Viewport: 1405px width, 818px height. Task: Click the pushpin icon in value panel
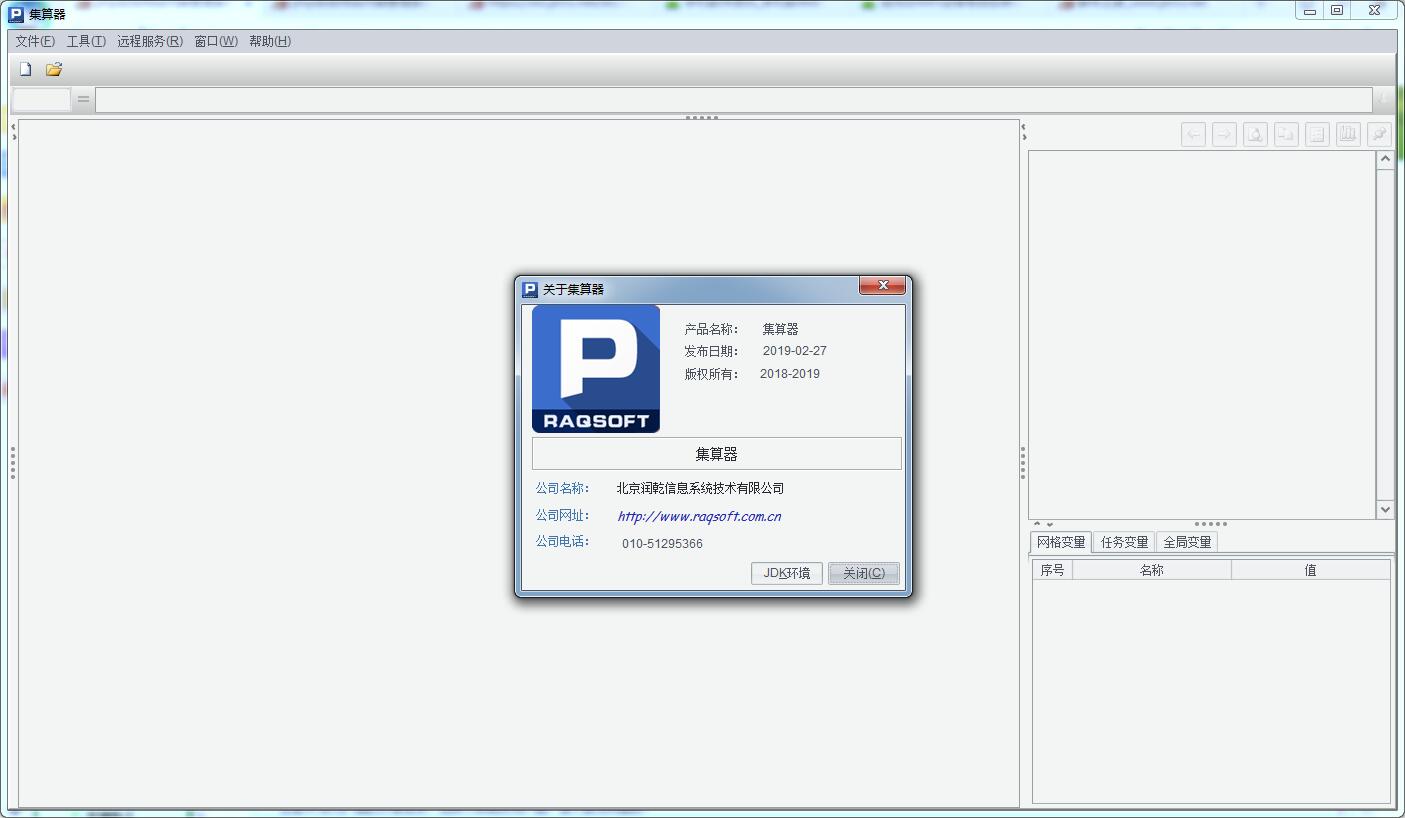click(x=1379, y=134)
